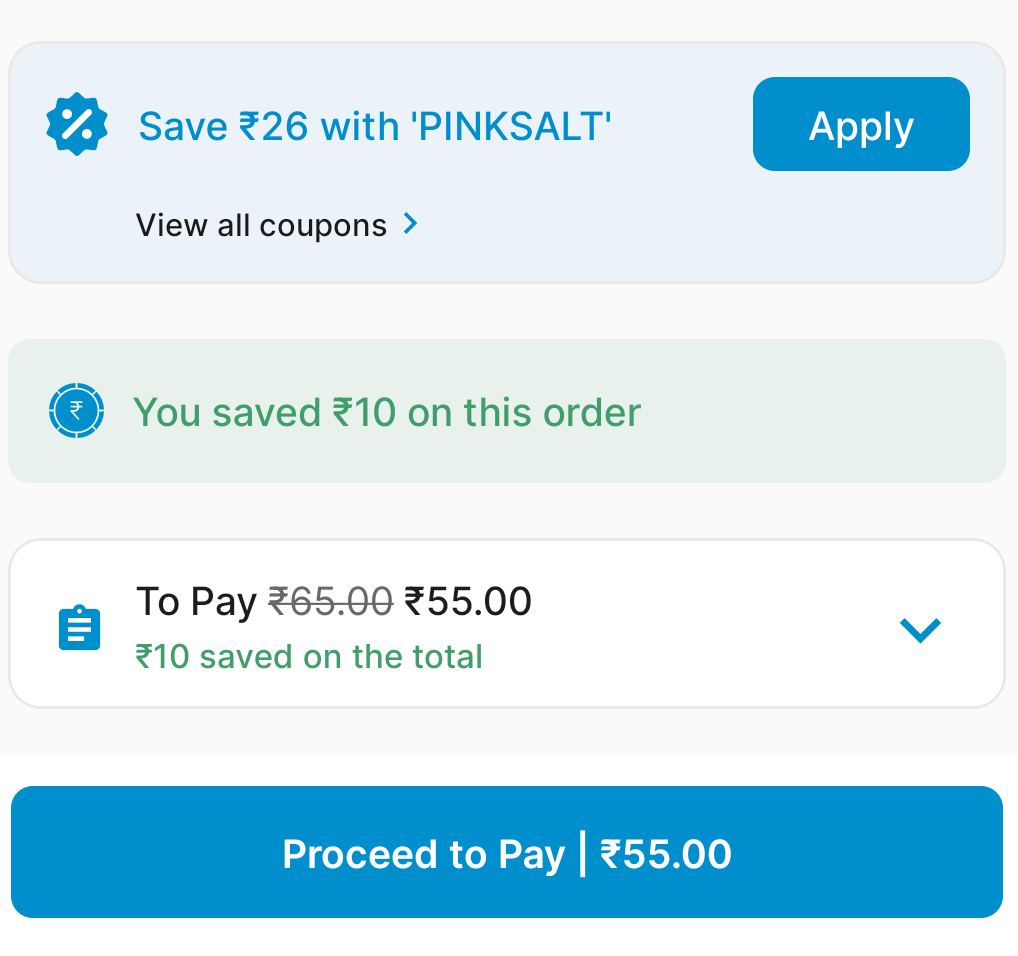Click the chevron next to View all coupons
The image size is (1018, 956).
pos(410,224)
